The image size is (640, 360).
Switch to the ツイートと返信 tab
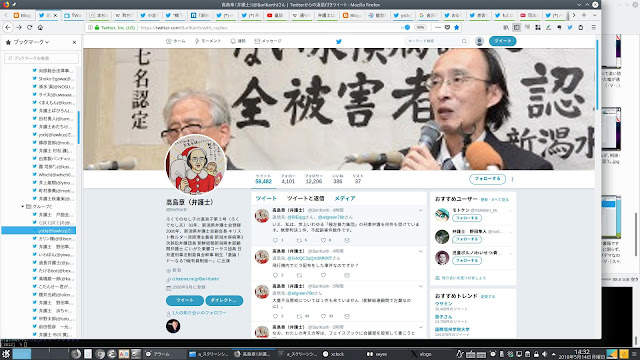305,198
